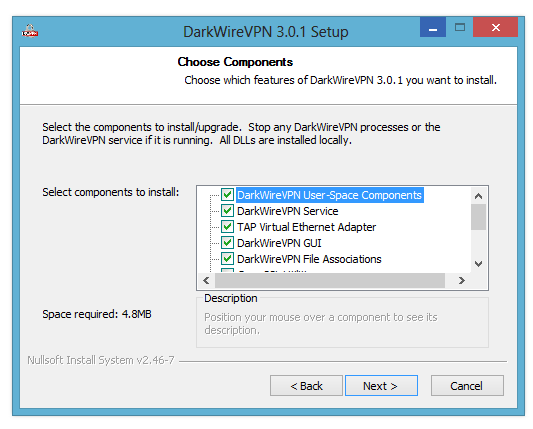The height and width of the screenshot is (429, 533).
Task: Proceed with the Next button
Action: 381,386
